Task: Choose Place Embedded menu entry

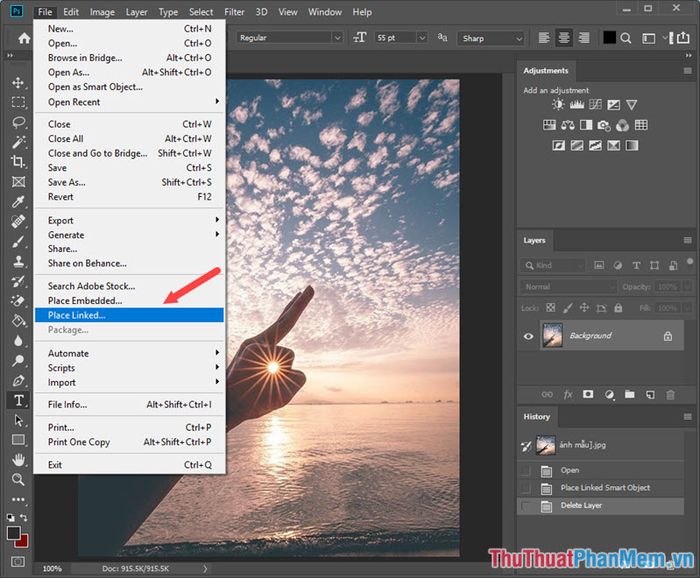Action: pyautogui.click(x=129, y=300)
